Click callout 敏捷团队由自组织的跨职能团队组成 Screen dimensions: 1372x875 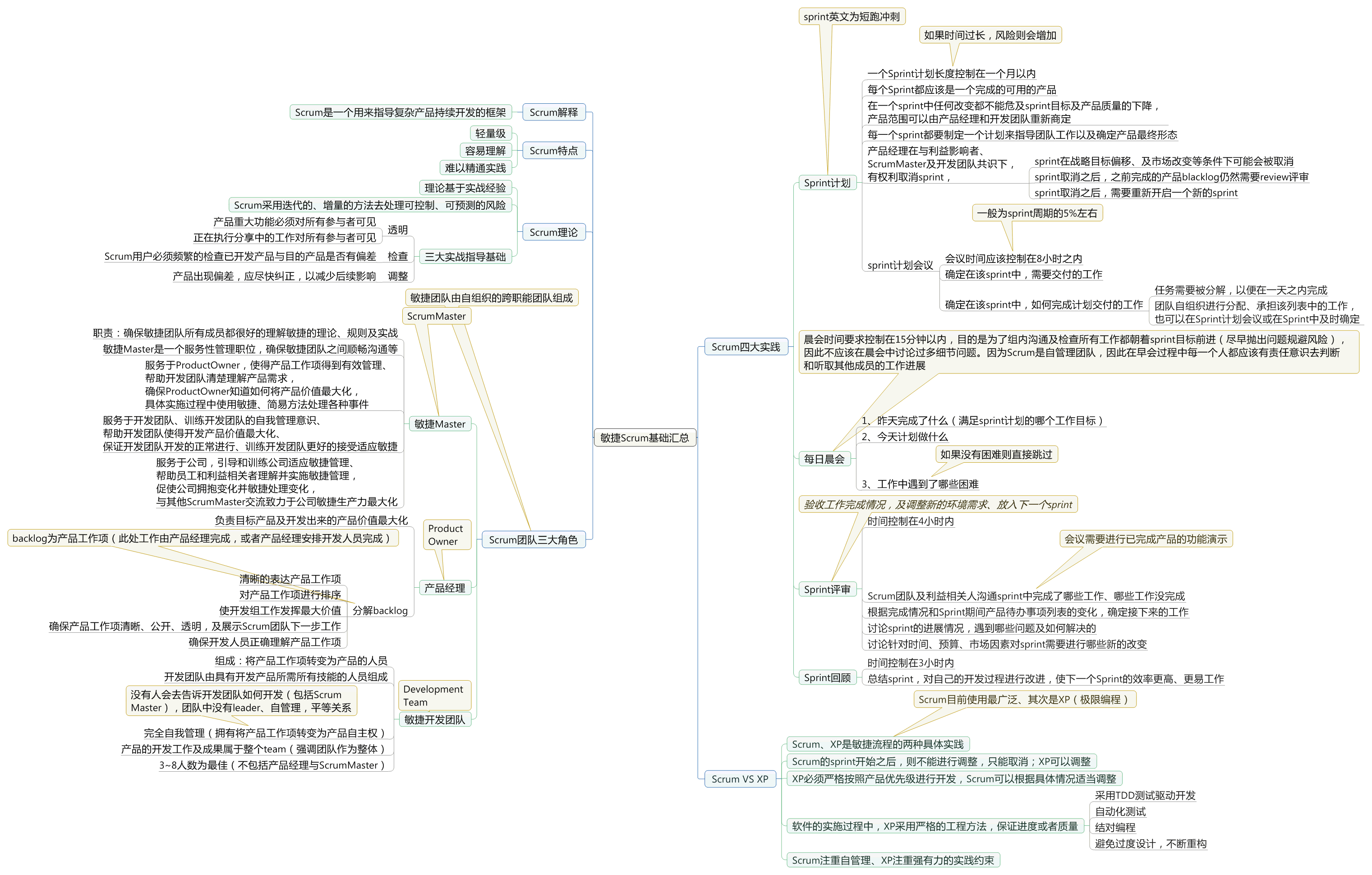(x=492, y=298)
